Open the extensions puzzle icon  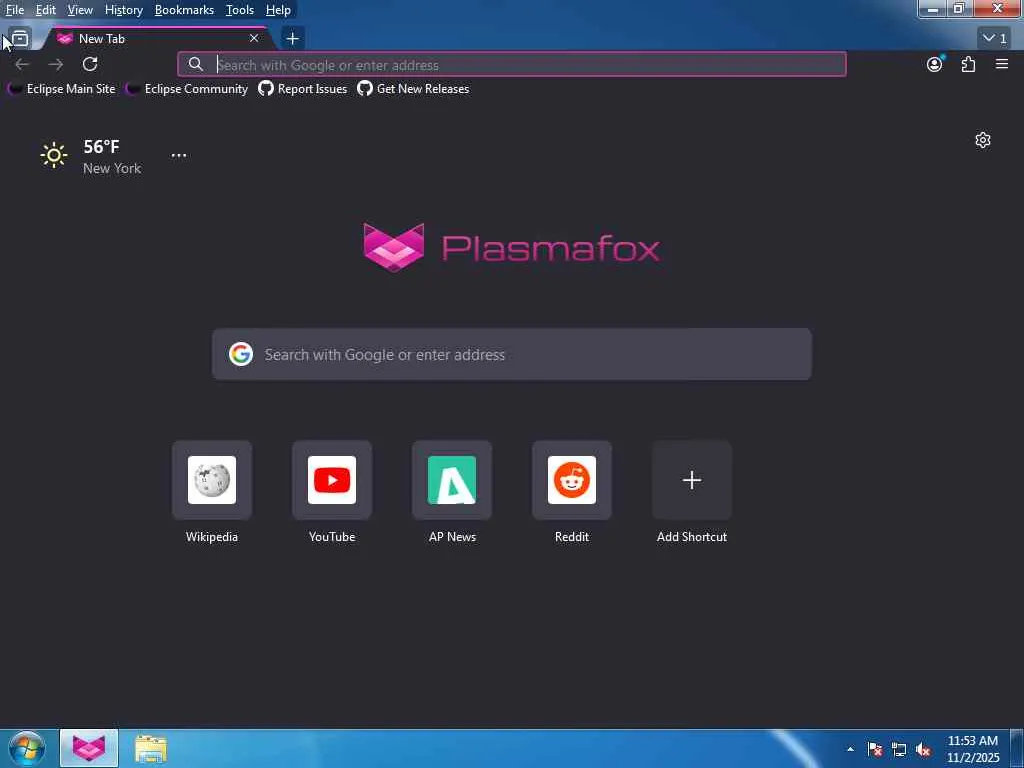point(968,64)
